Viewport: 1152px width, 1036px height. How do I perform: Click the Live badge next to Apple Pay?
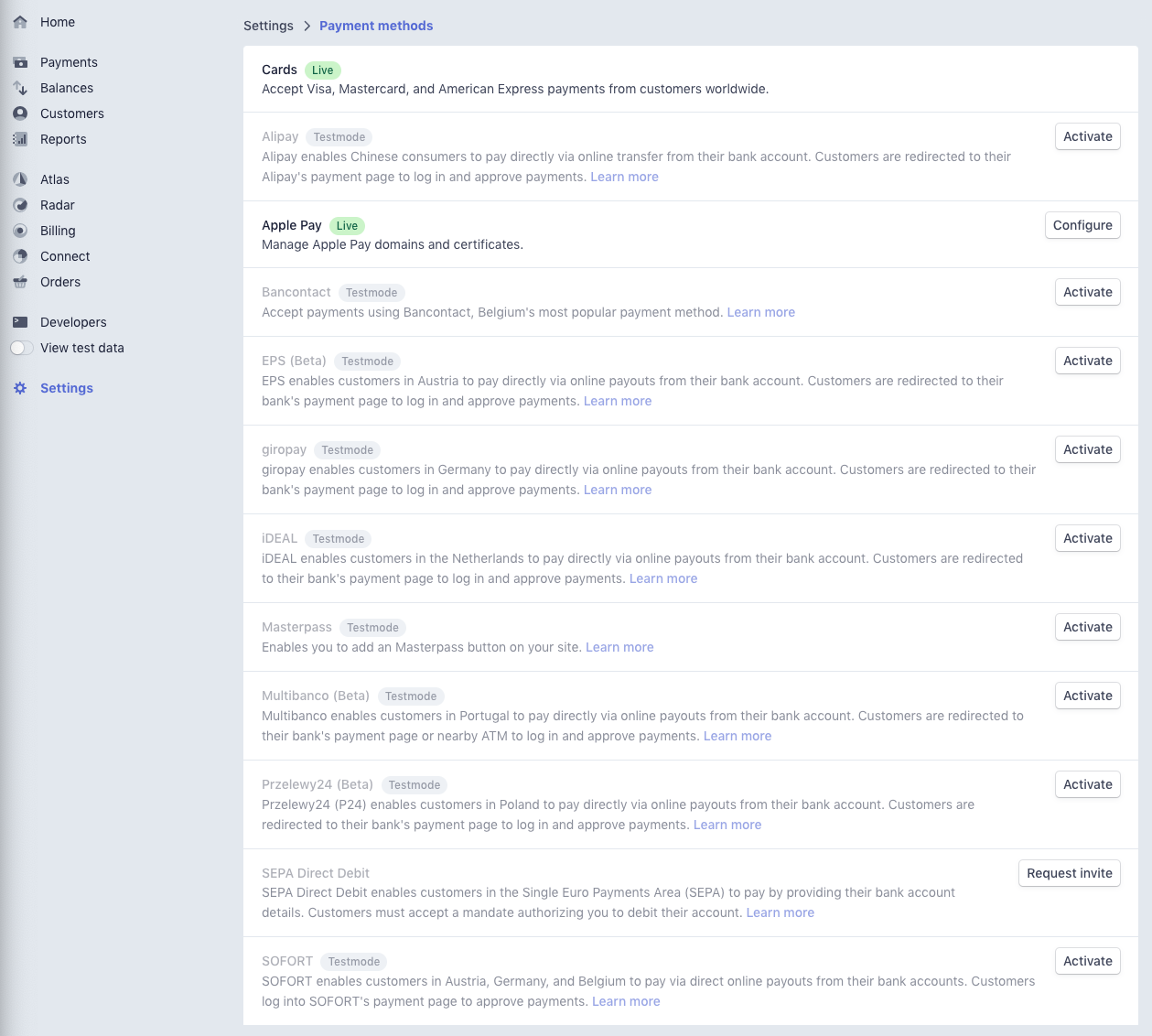click(x=347, y=226)
